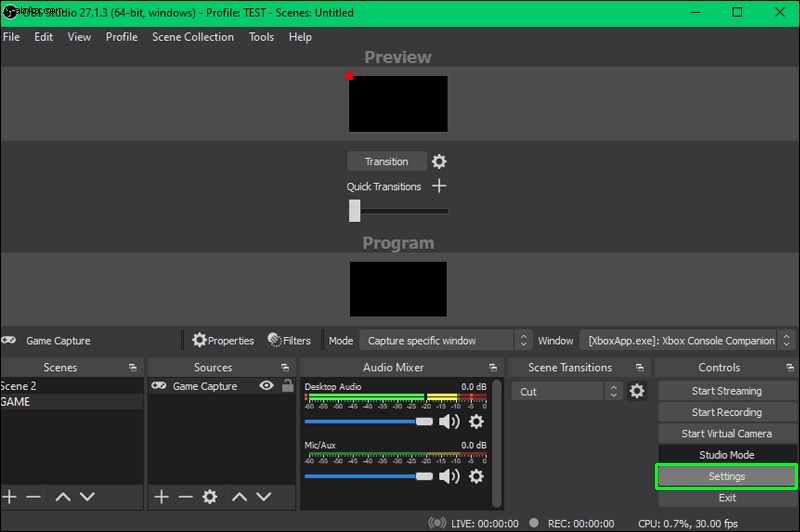Move scene down in Scenes list
Screen dimensions: 800x532
coord(87,496)
